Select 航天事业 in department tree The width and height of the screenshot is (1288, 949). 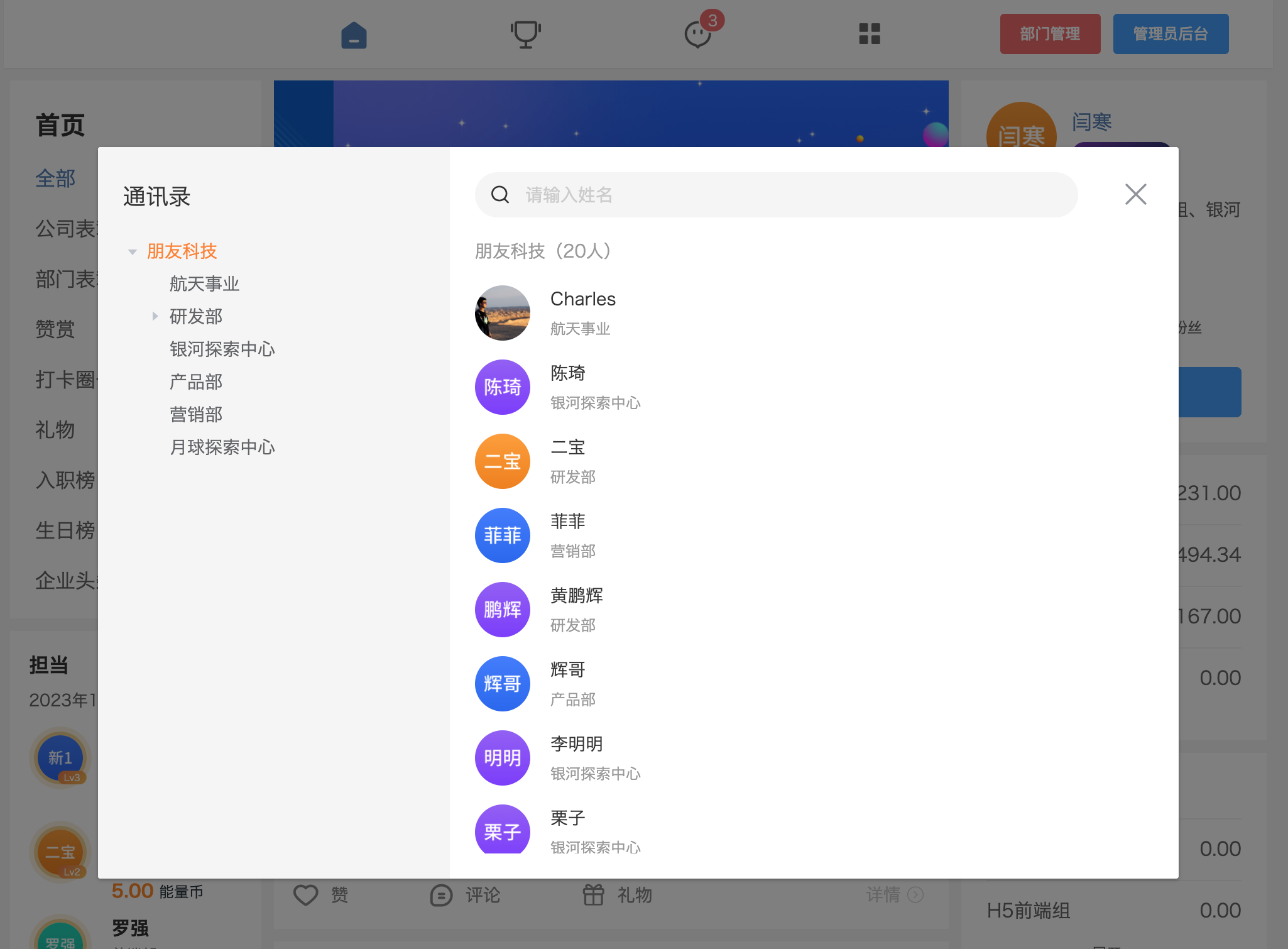pyautogui.click(x=204, y=283)
